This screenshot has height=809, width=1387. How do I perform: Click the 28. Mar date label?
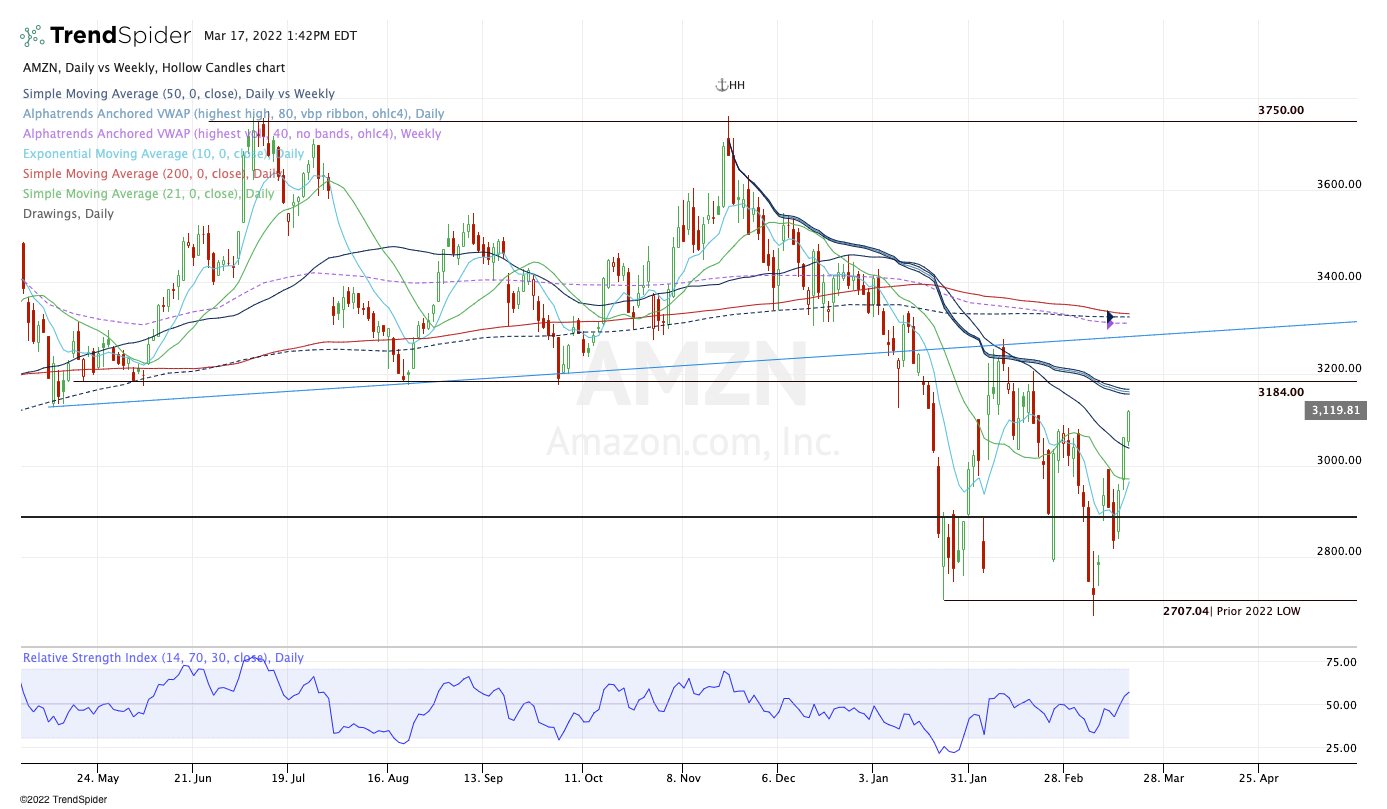click(x=1163, y=777)
